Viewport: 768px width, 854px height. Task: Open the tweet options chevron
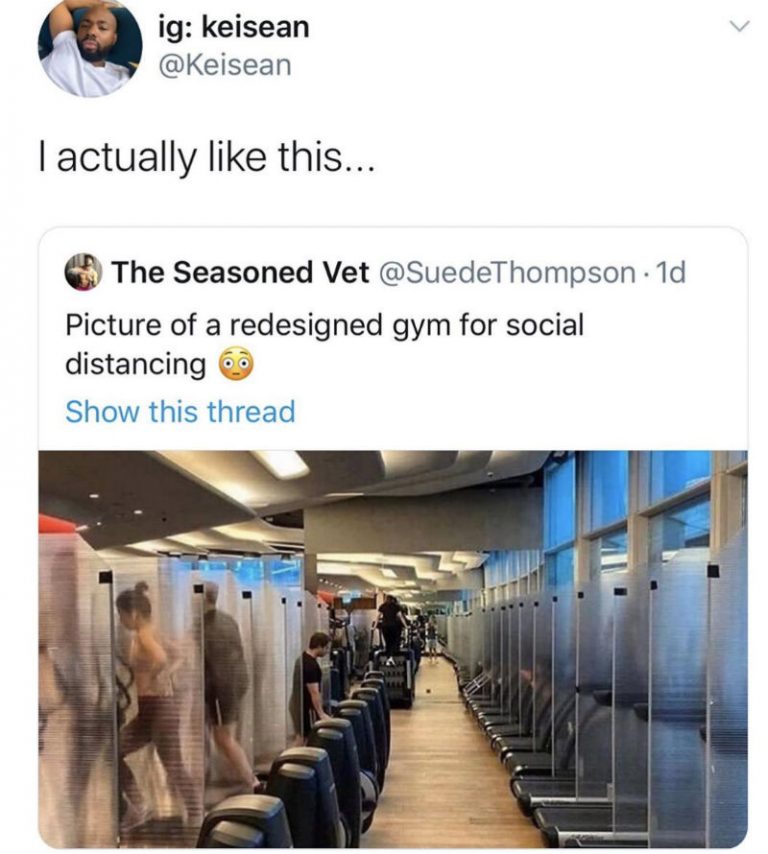(738, 29)
